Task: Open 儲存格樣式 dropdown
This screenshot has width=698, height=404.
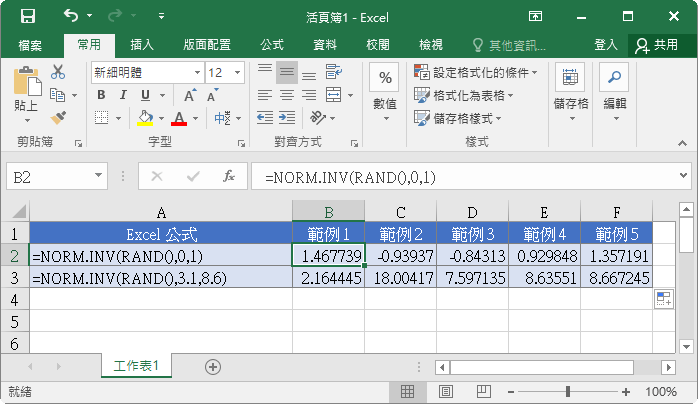Action: 458,118
